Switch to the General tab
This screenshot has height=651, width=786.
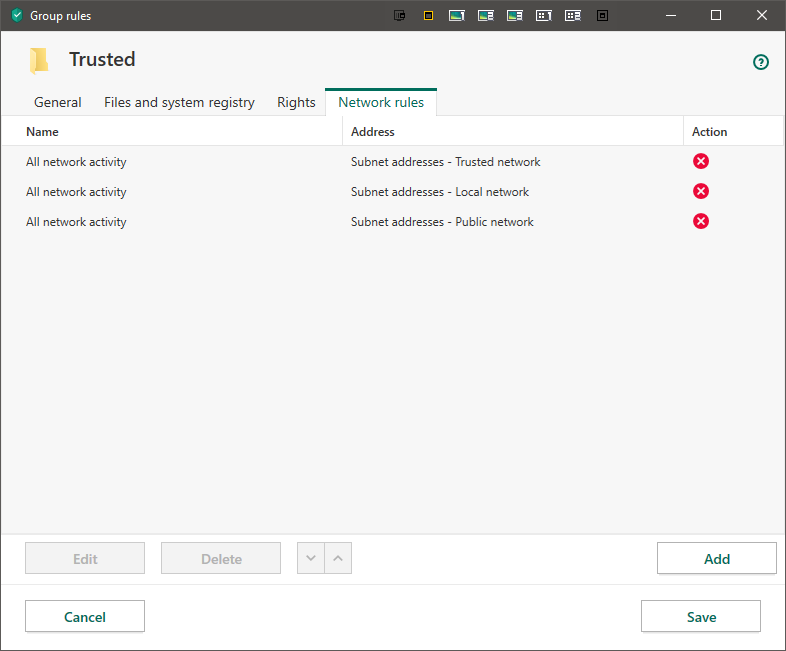pos(58,102)
